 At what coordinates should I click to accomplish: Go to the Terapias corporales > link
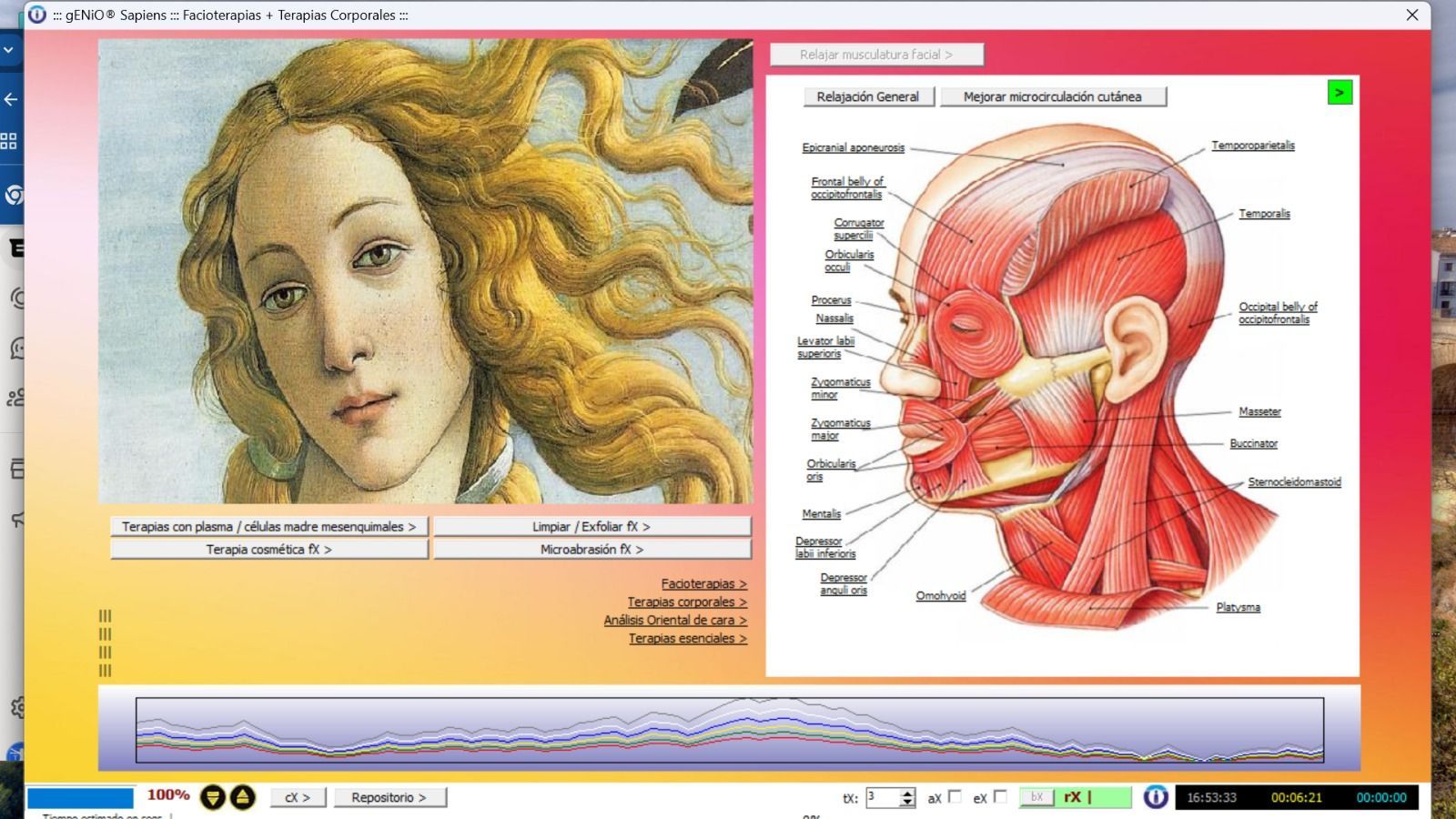click(687, 602)
